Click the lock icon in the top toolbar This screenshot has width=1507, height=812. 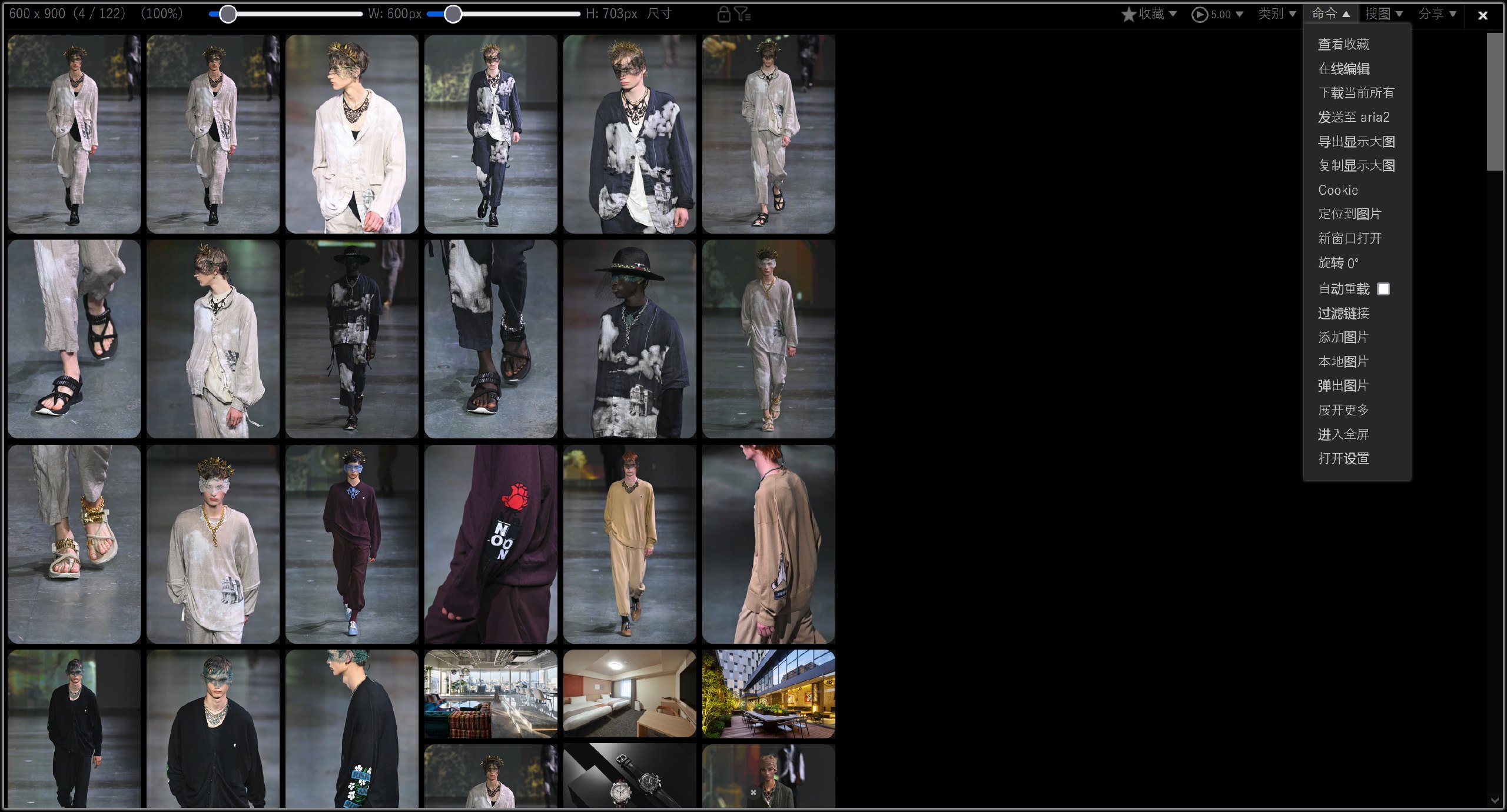[723, 14]
